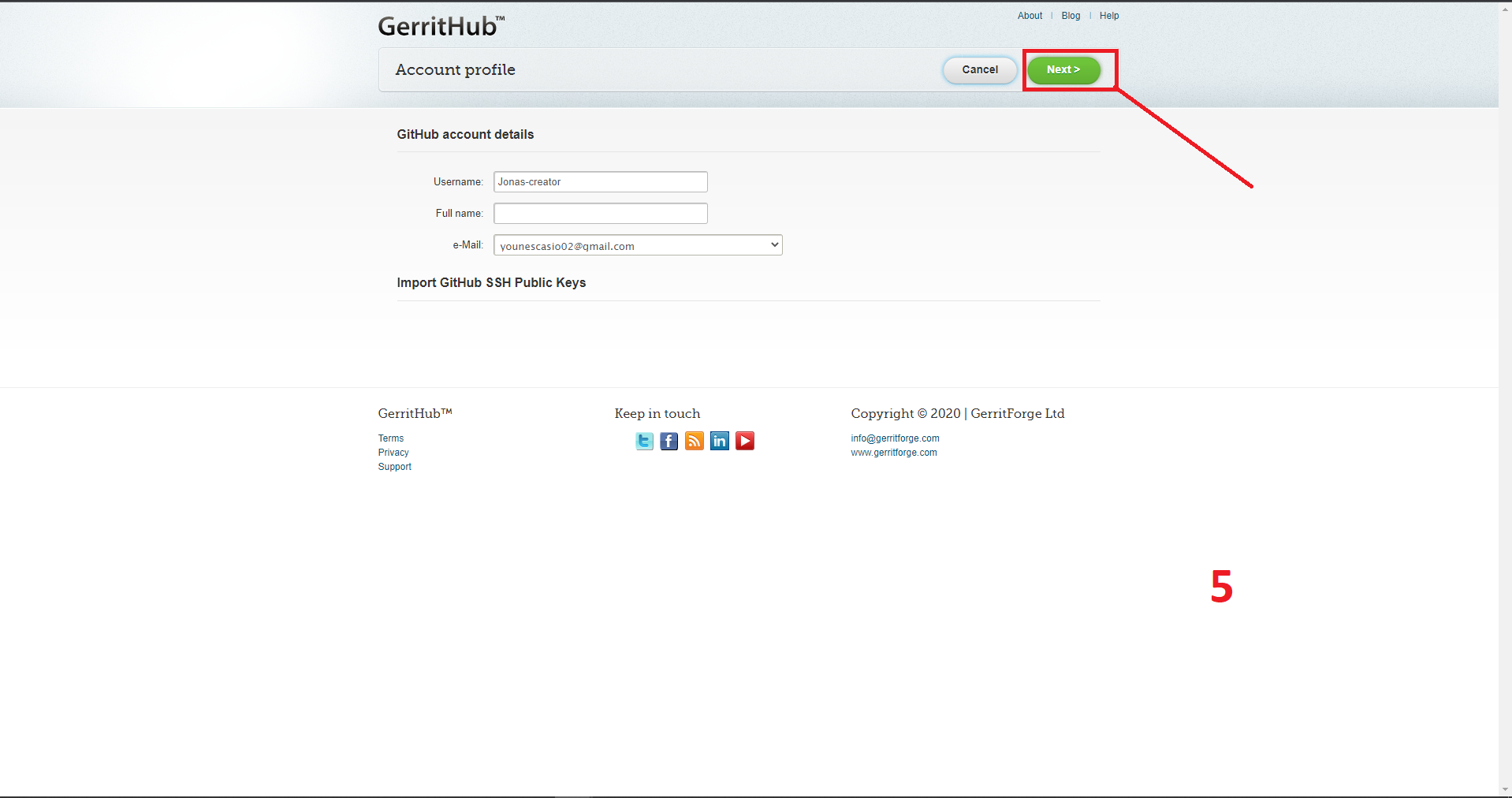Focus the Full name input field

[601, 213]
